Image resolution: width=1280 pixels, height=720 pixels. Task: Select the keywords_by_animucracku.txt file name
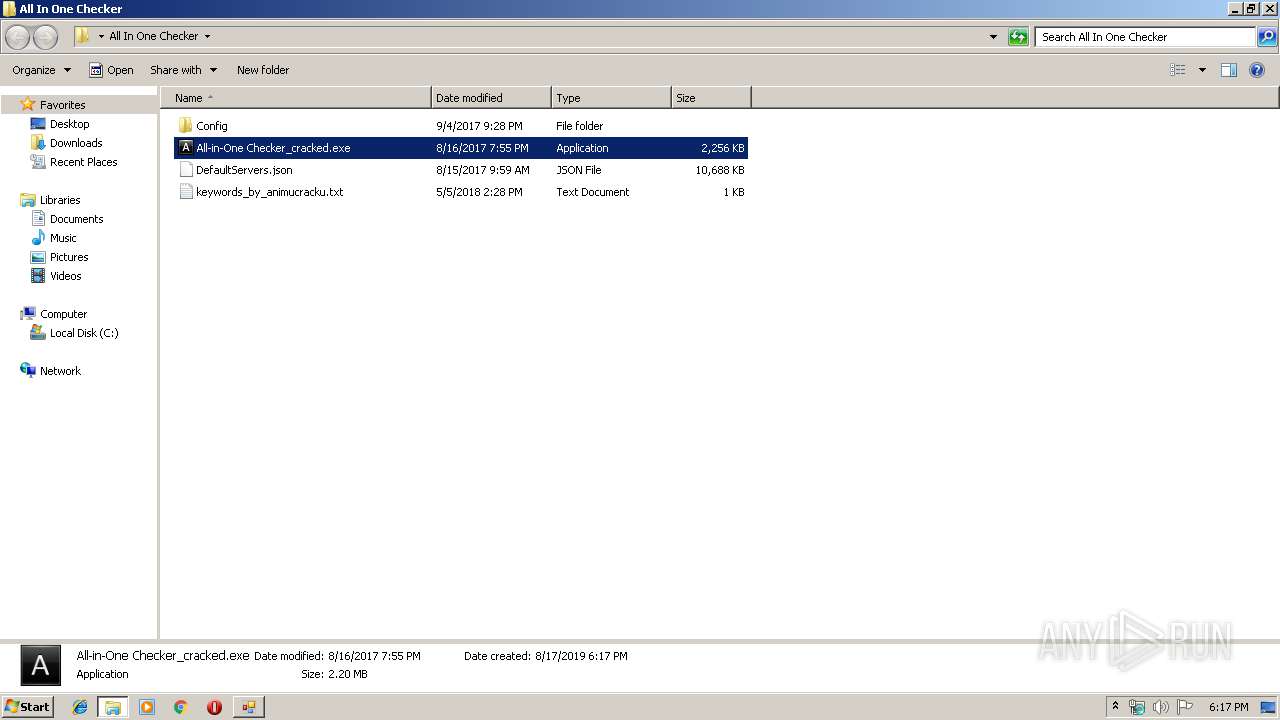(269, 192)
